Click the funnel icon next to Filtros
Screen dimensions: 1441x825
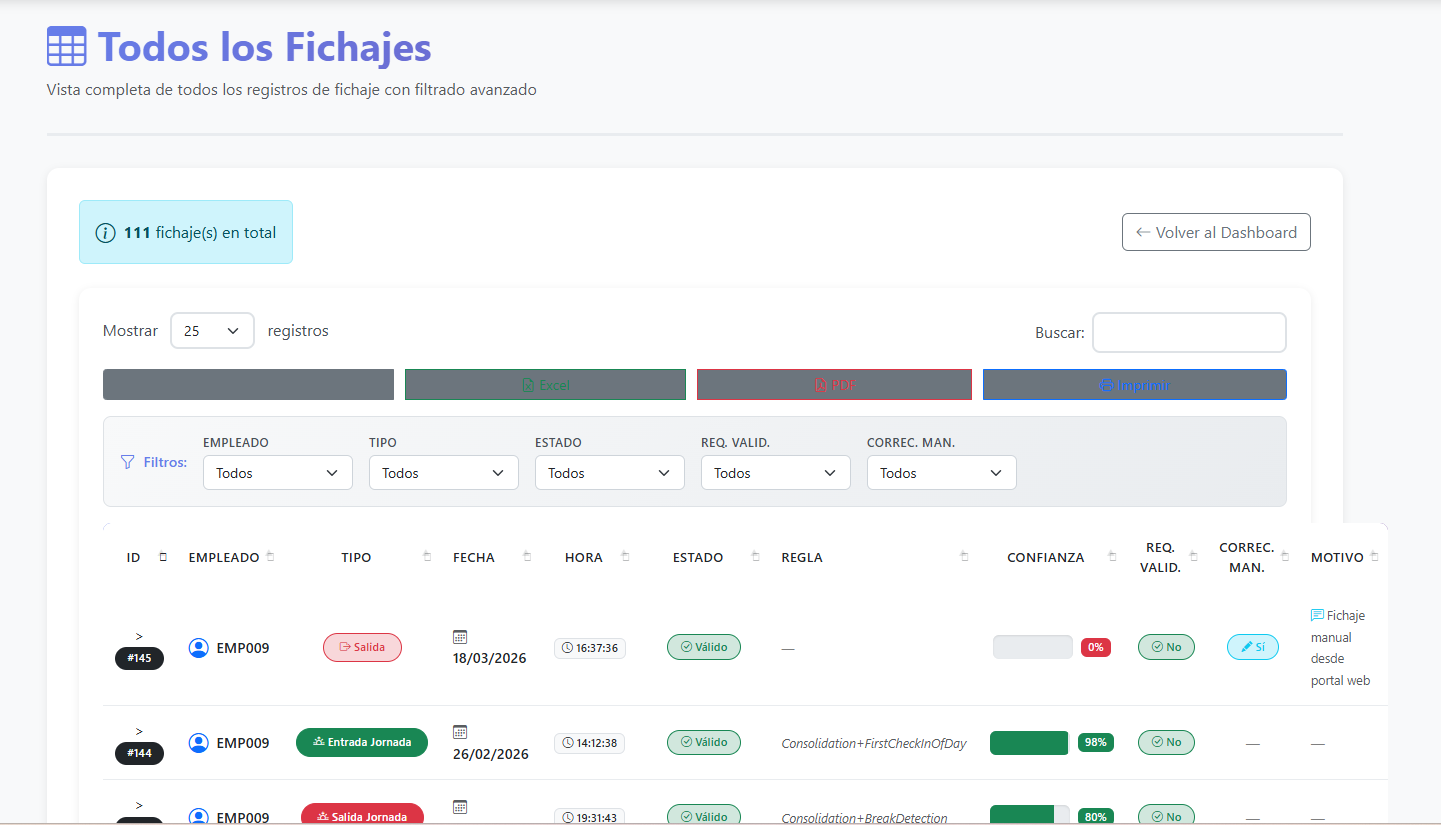[127, 462]
